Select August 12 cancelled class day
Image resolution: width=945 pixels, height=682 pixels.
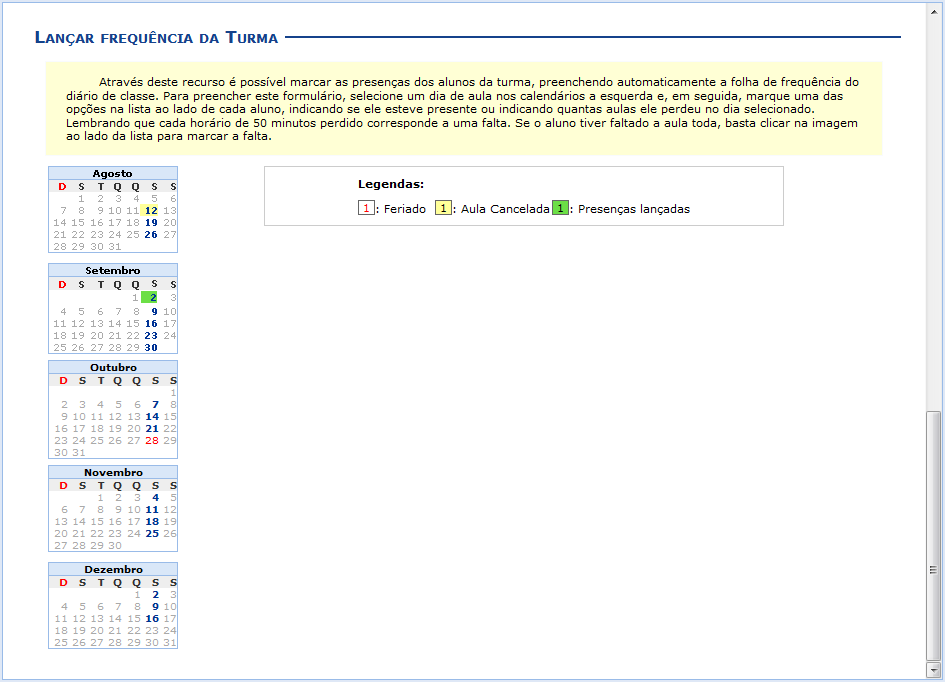click(151, 210)
